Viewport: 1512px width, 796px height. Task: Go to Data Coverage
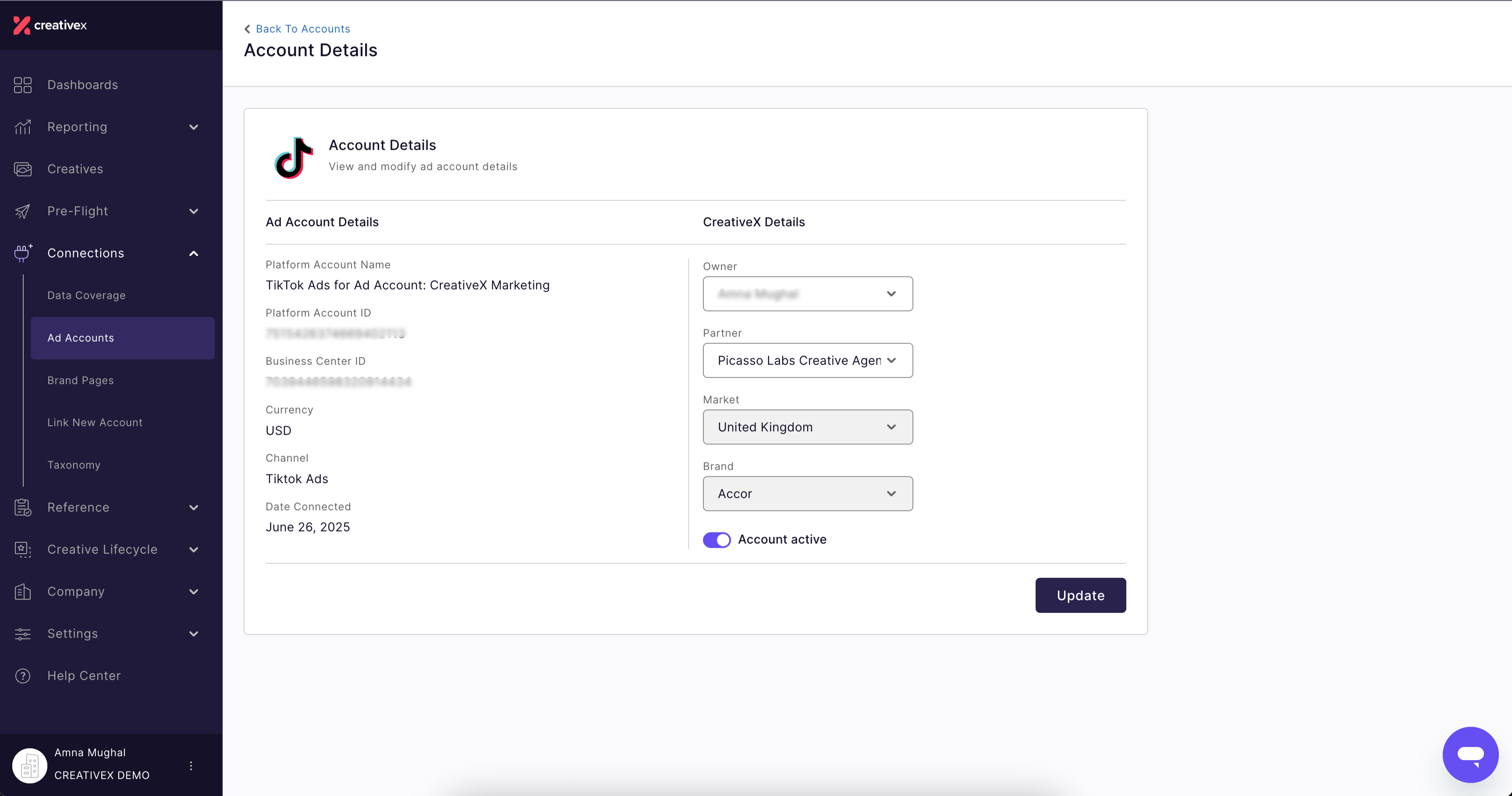point(86,295)
